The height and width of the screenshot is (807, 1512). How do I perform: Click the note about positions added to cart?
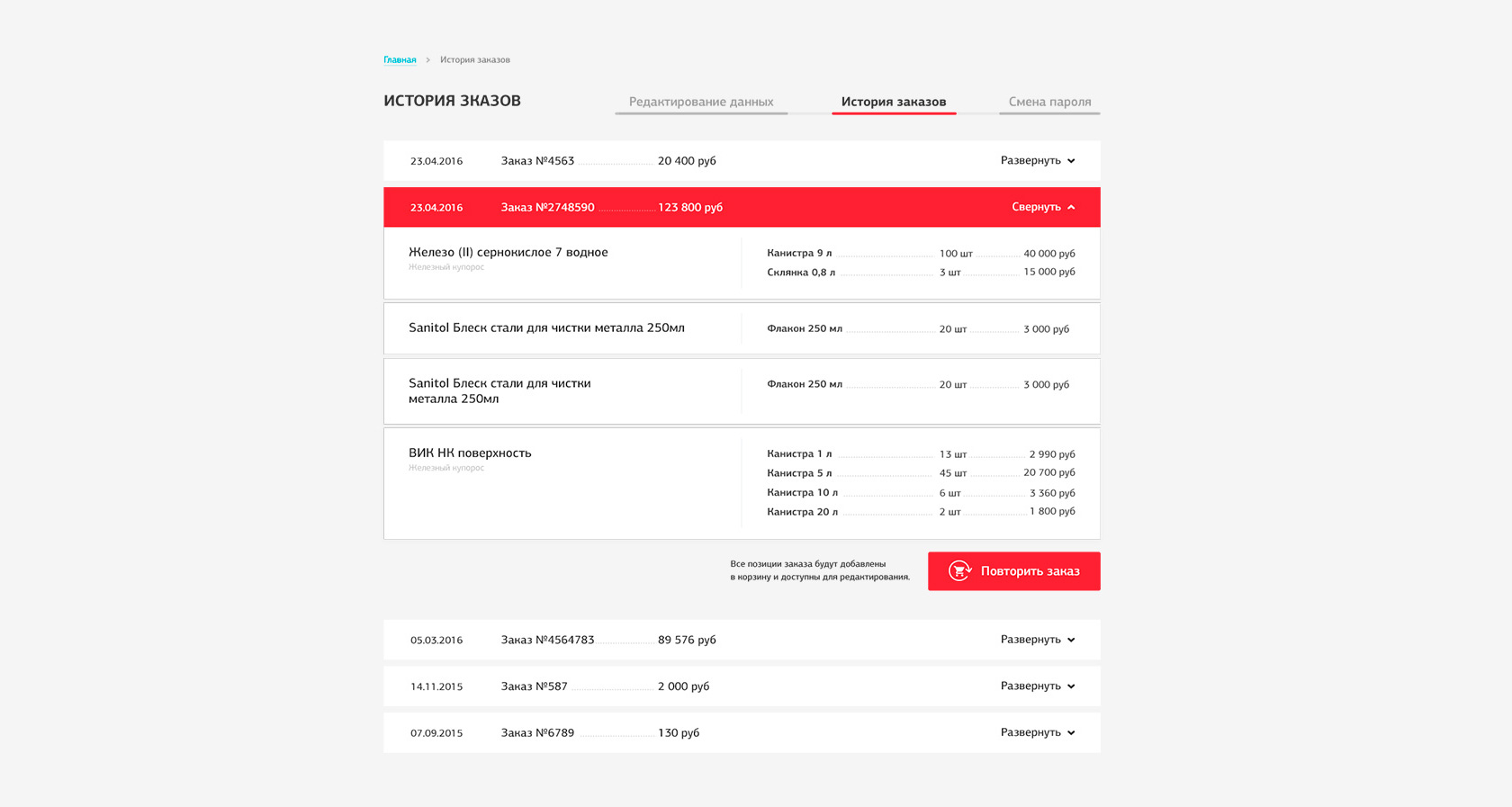pos(820,570)
